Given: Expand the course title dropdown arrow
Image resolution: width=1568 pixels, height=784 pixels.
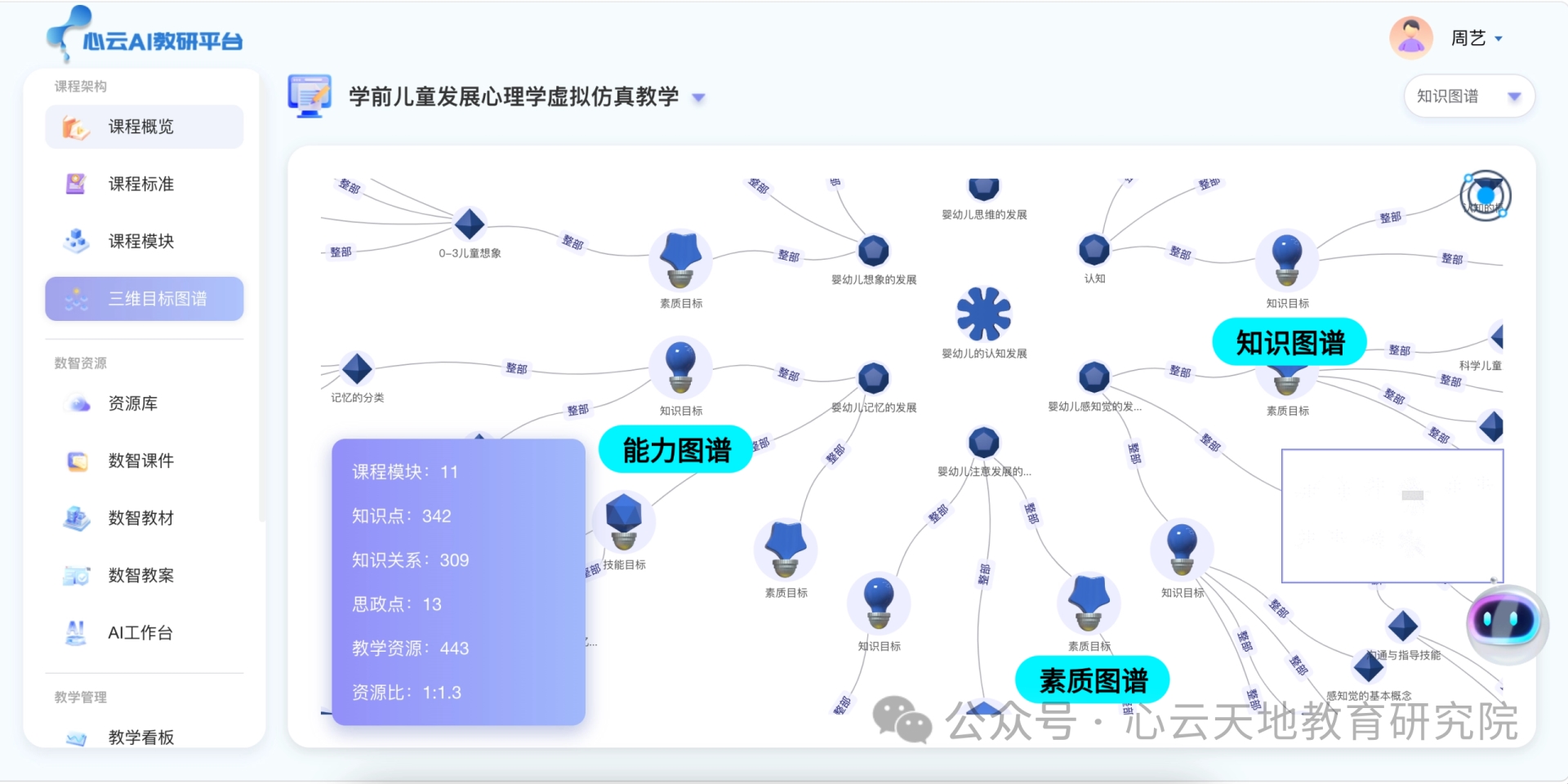Looking at the screenshot, I should pyautogui.click(x=698, y=97).
